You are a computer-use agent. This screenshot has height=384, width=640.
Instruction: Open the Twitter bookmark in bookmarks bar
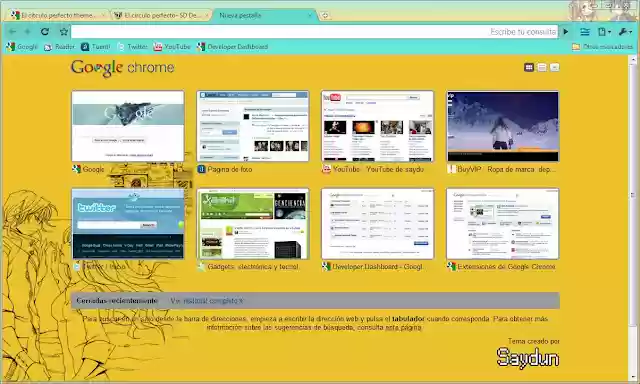pyautogui.click(x=132, y=47)
